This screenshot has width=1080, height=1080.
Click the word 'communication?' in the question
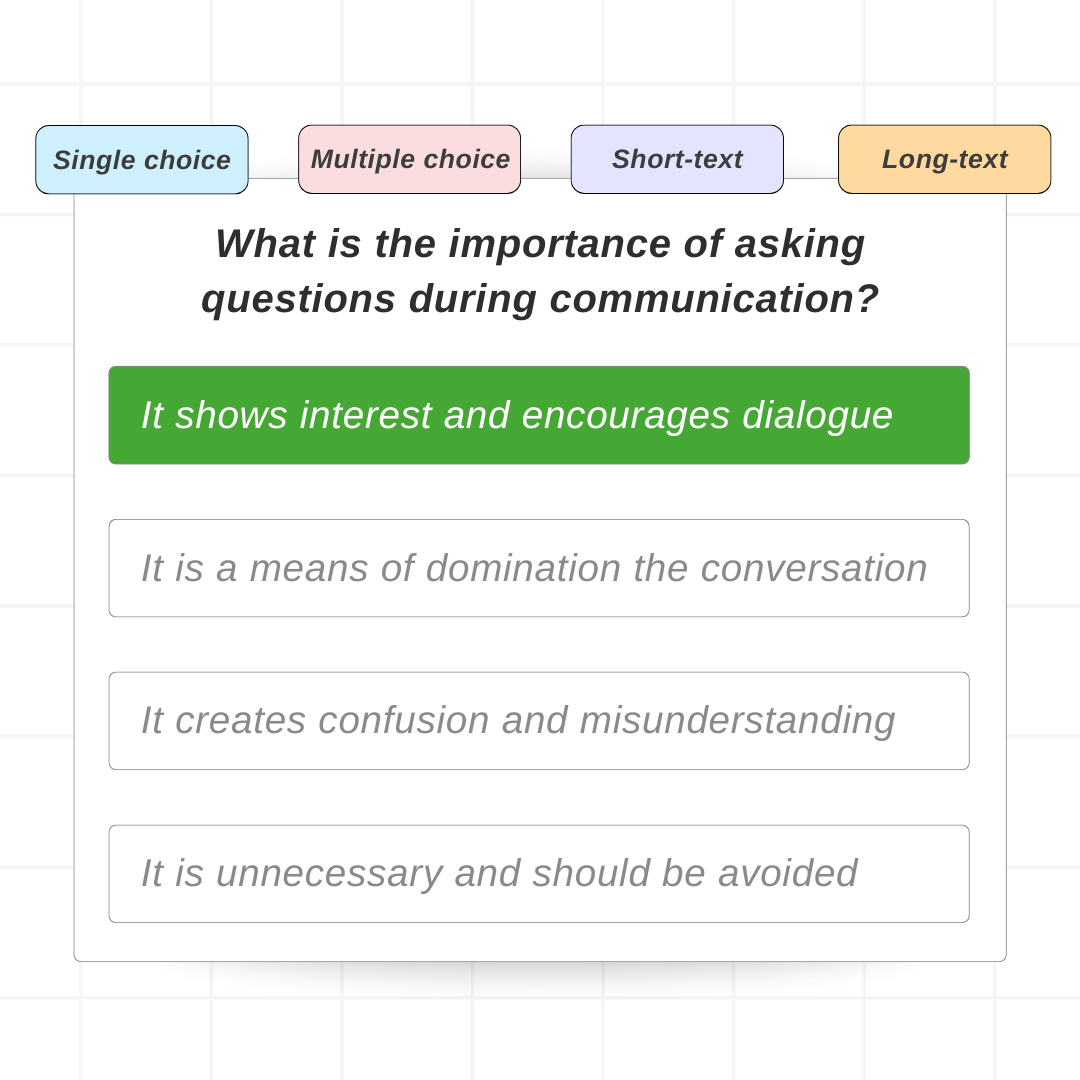[x=714, y=299]
